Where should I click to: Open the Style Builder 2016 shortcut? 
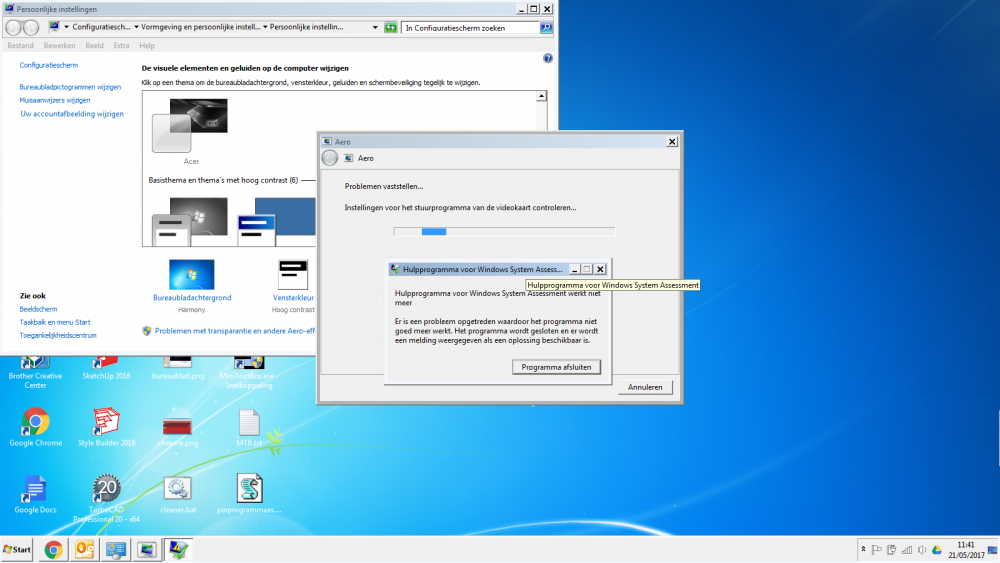(106, 422)
